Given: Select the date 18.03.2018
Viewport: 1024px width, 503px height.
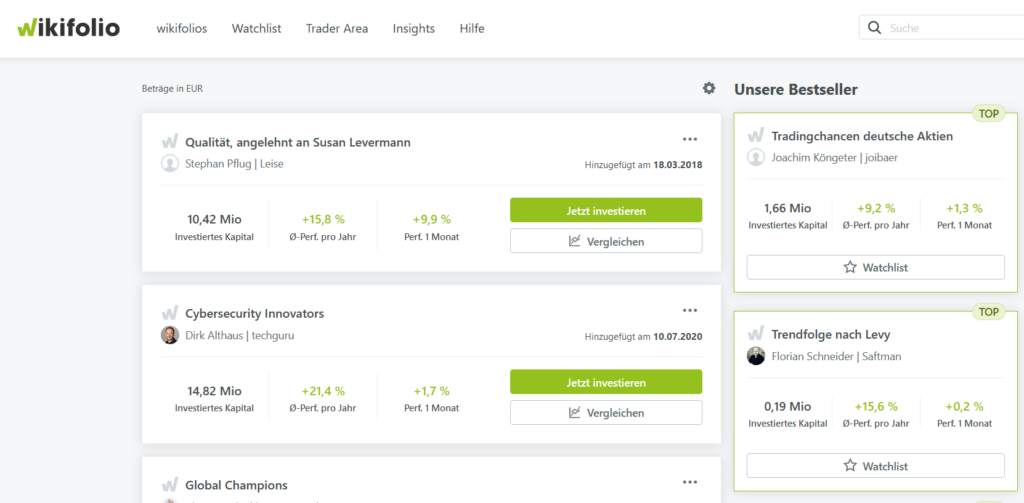Looking at the screenshot, I should click(x=678, y=165).
